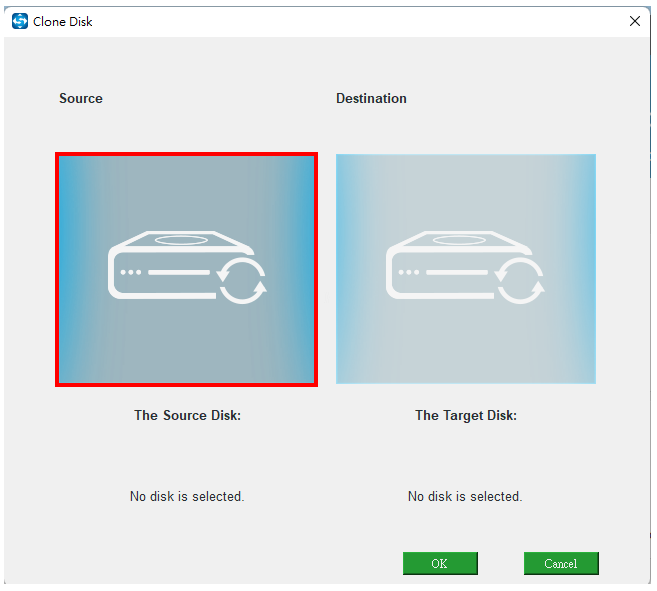Click the Clone Disk app icon

(20, 21)
